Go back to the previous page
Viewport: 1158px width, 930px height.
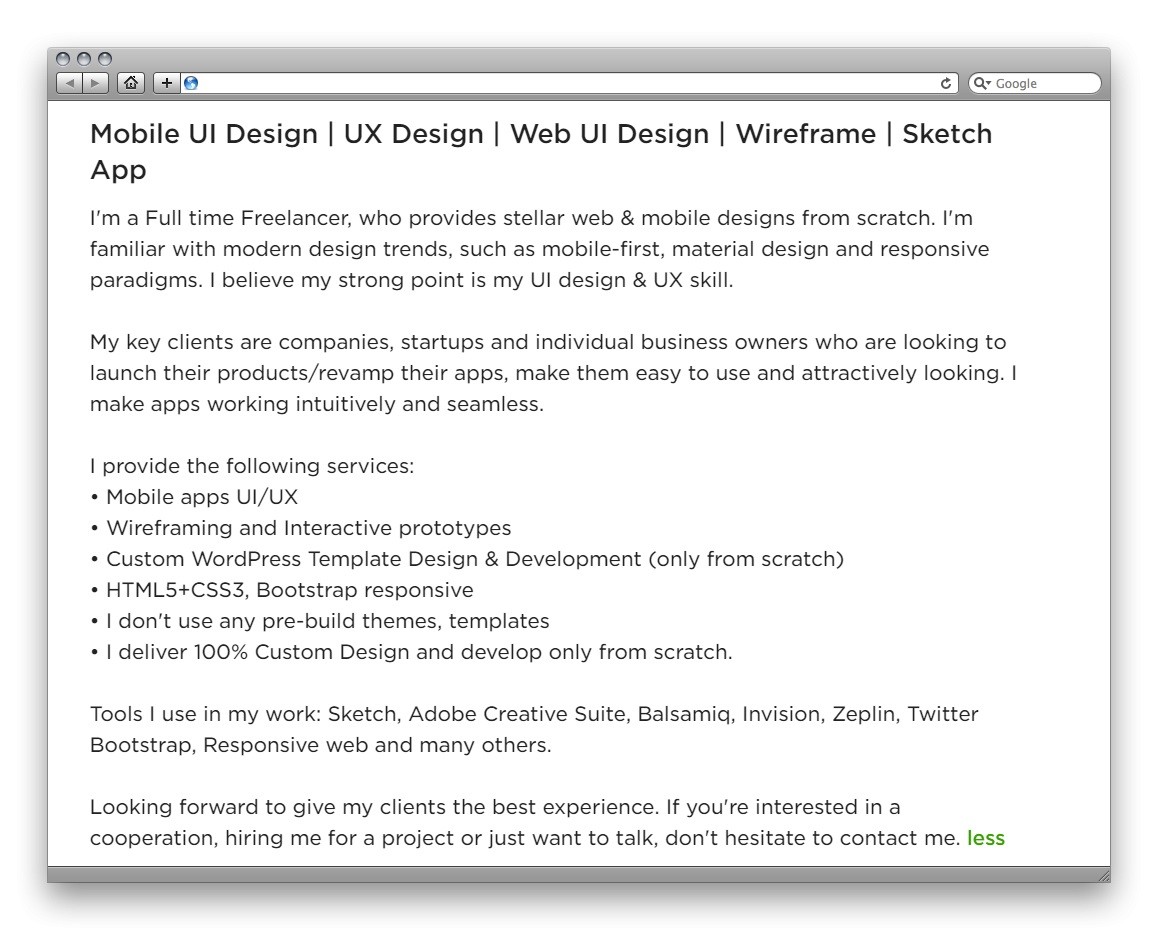coord(70,84)
